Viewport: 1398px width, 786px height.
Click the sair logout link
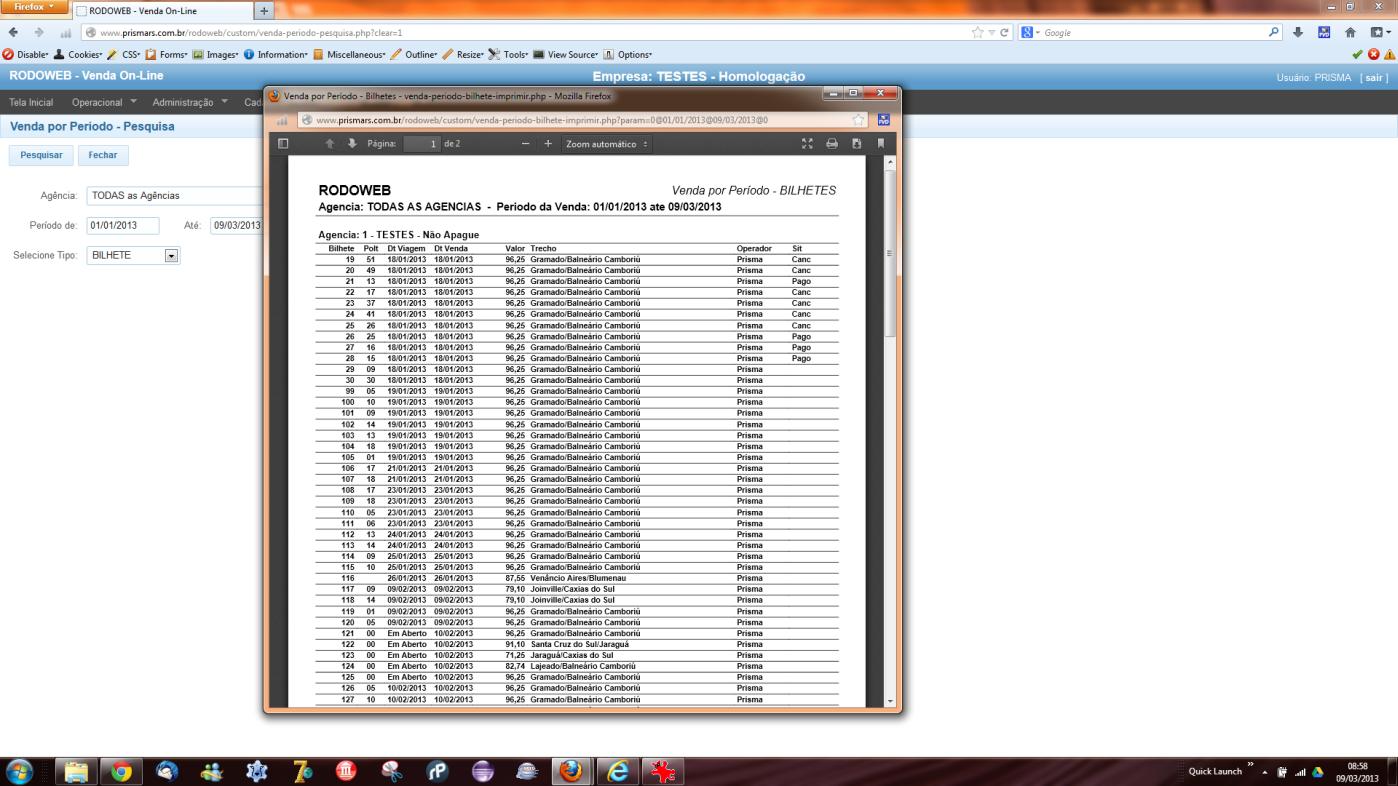(x=1375, y=77)
